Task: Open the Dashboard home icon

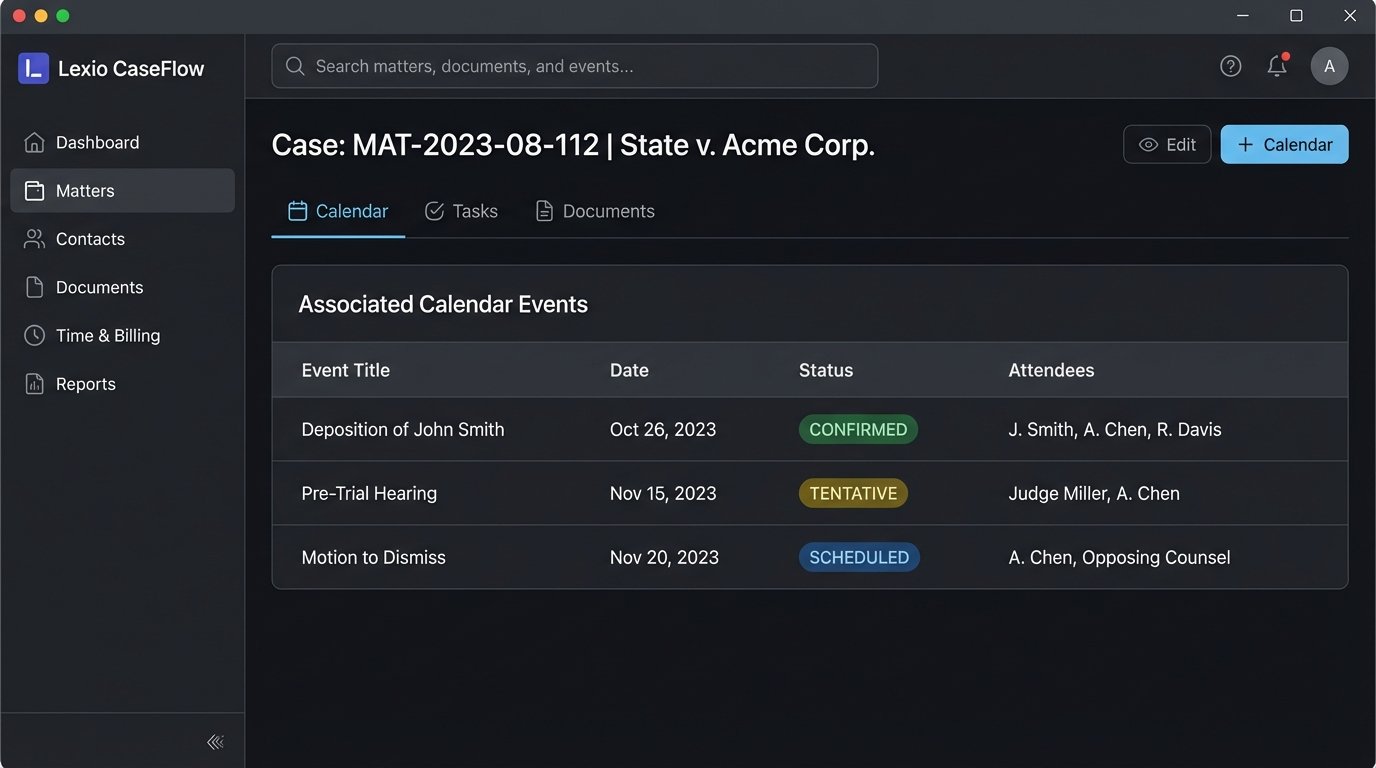Action: pos(33,142)
